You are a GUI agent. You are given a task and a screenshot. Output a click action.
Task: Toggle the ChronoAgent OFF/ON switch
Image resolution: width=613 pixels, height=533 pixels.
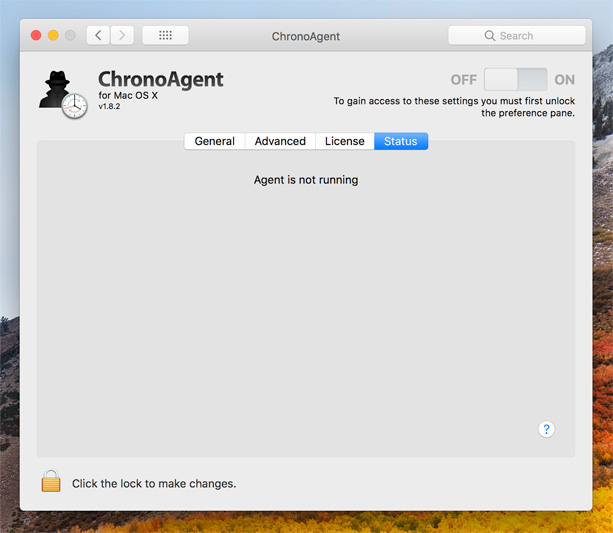tap(515, 79)
